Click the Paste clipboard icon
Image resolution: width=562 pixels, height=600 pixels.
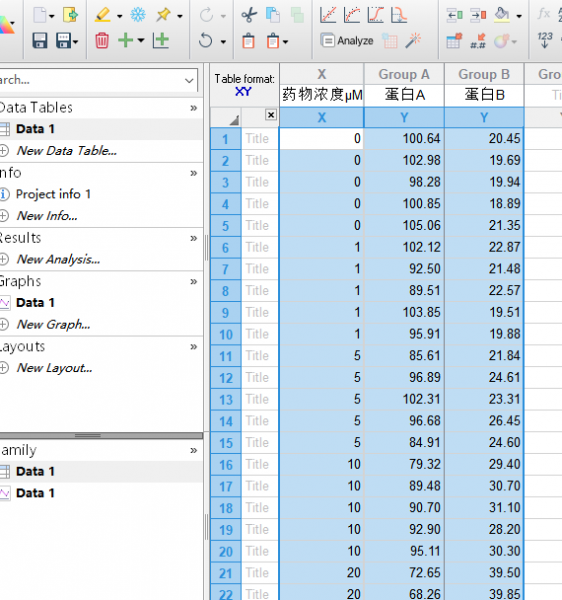(248, 41)
